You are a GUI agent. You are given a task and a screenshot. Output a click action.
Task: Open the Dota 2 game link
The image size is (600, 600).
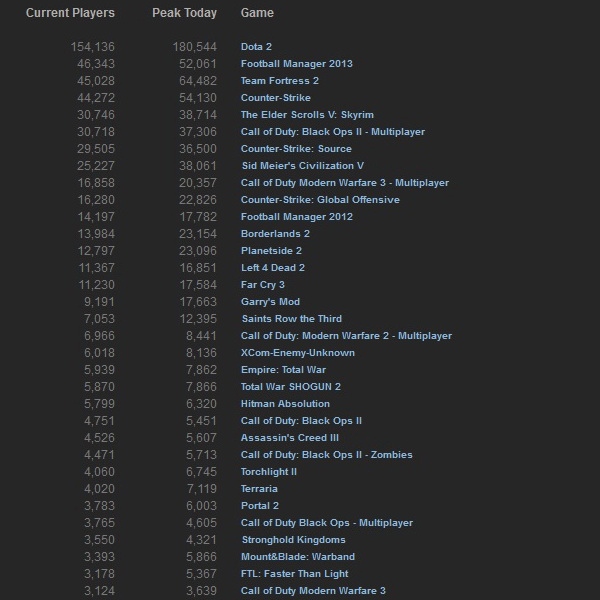[x=256, y=47]
